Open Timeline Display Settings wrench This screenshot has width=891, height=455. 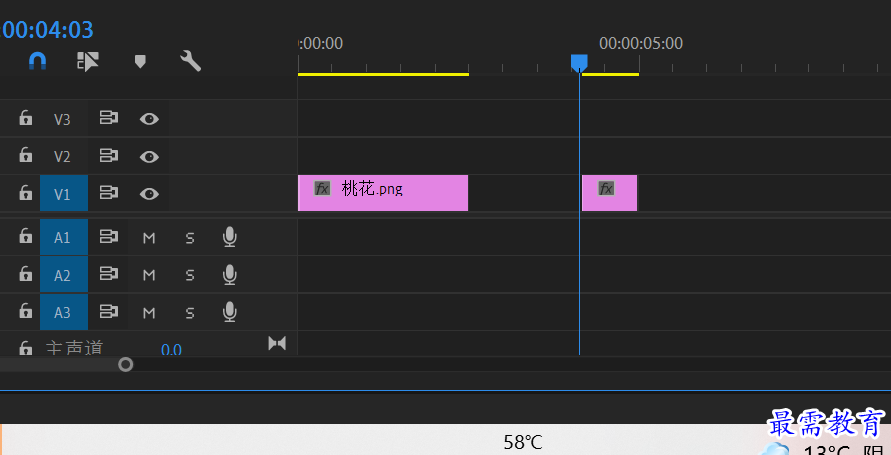click(190, 61)
